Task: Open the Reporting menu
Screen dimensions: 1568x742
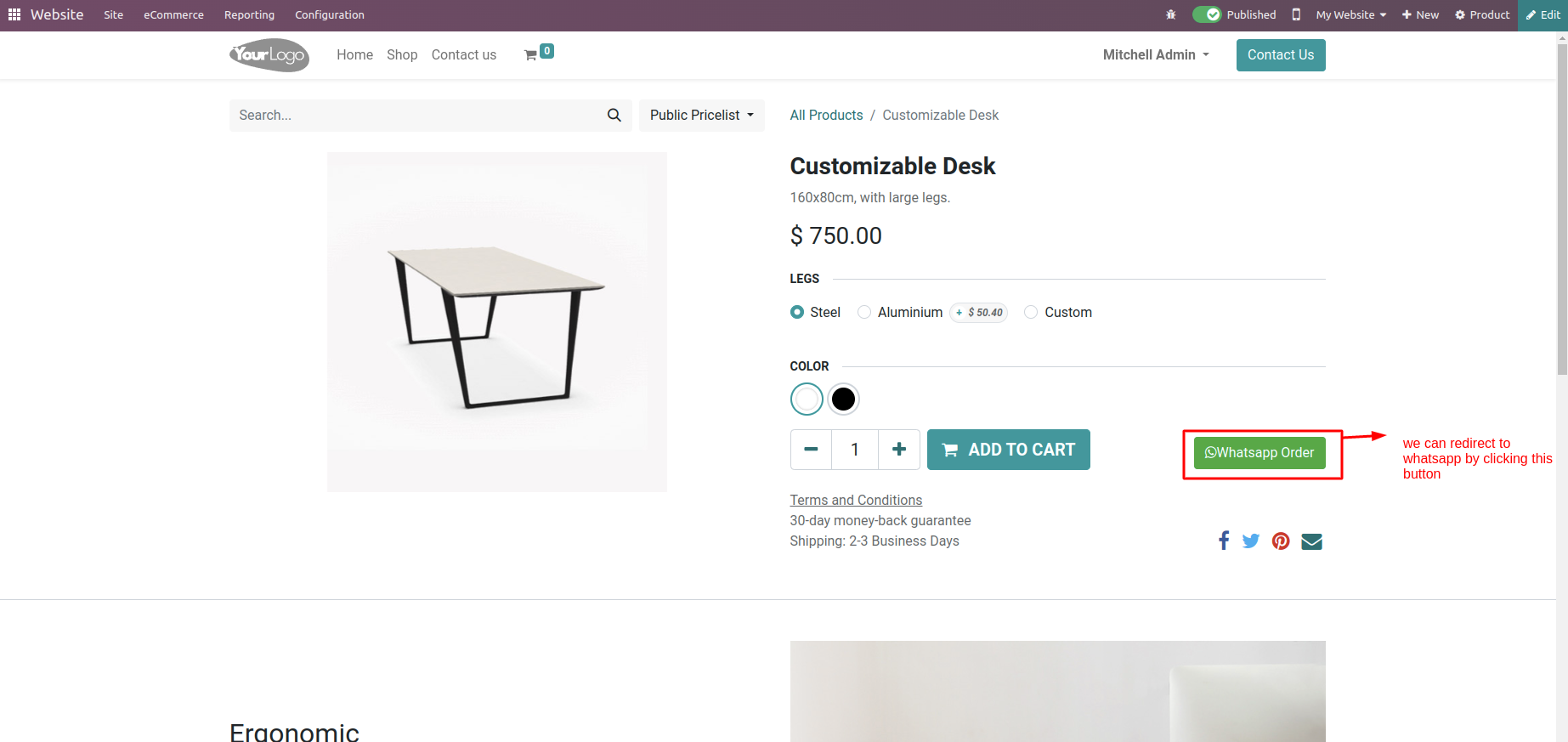Action: pyautogui.click(x=249, y=14)
